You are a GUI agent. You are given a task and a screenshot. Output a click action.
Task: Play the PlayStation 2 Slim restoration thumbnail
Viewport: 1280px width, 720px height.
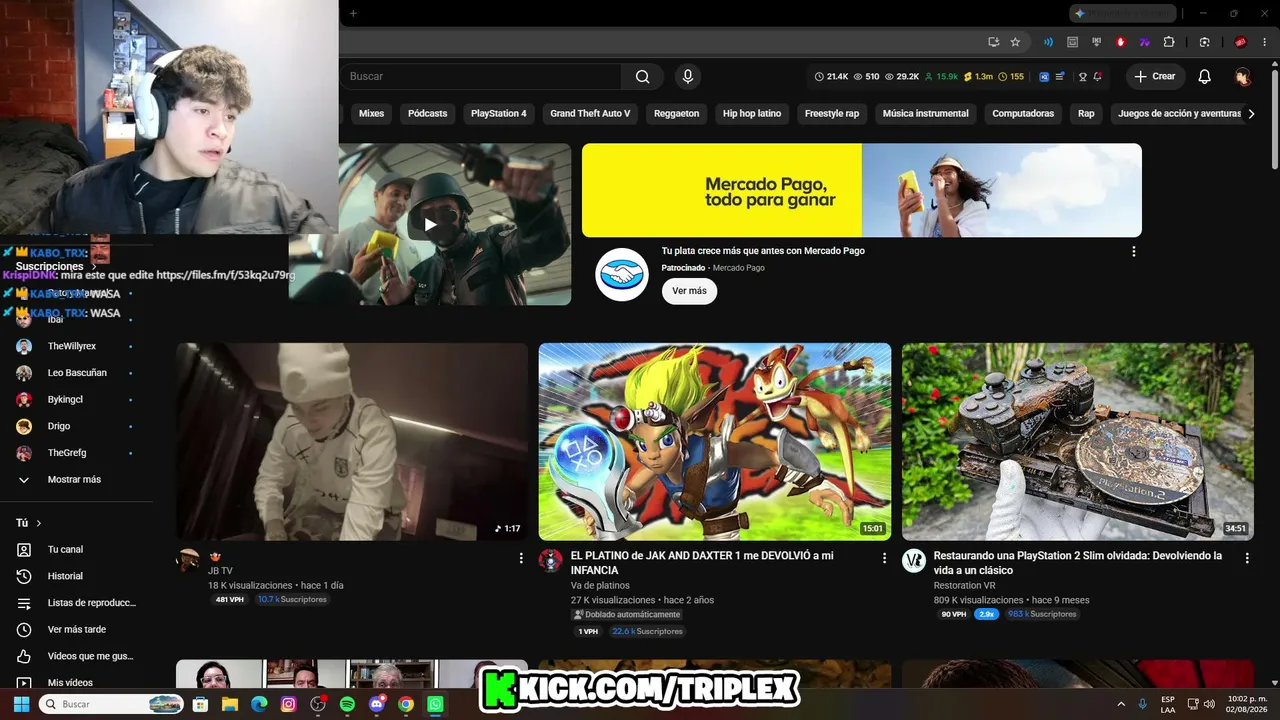(1078, 442)
